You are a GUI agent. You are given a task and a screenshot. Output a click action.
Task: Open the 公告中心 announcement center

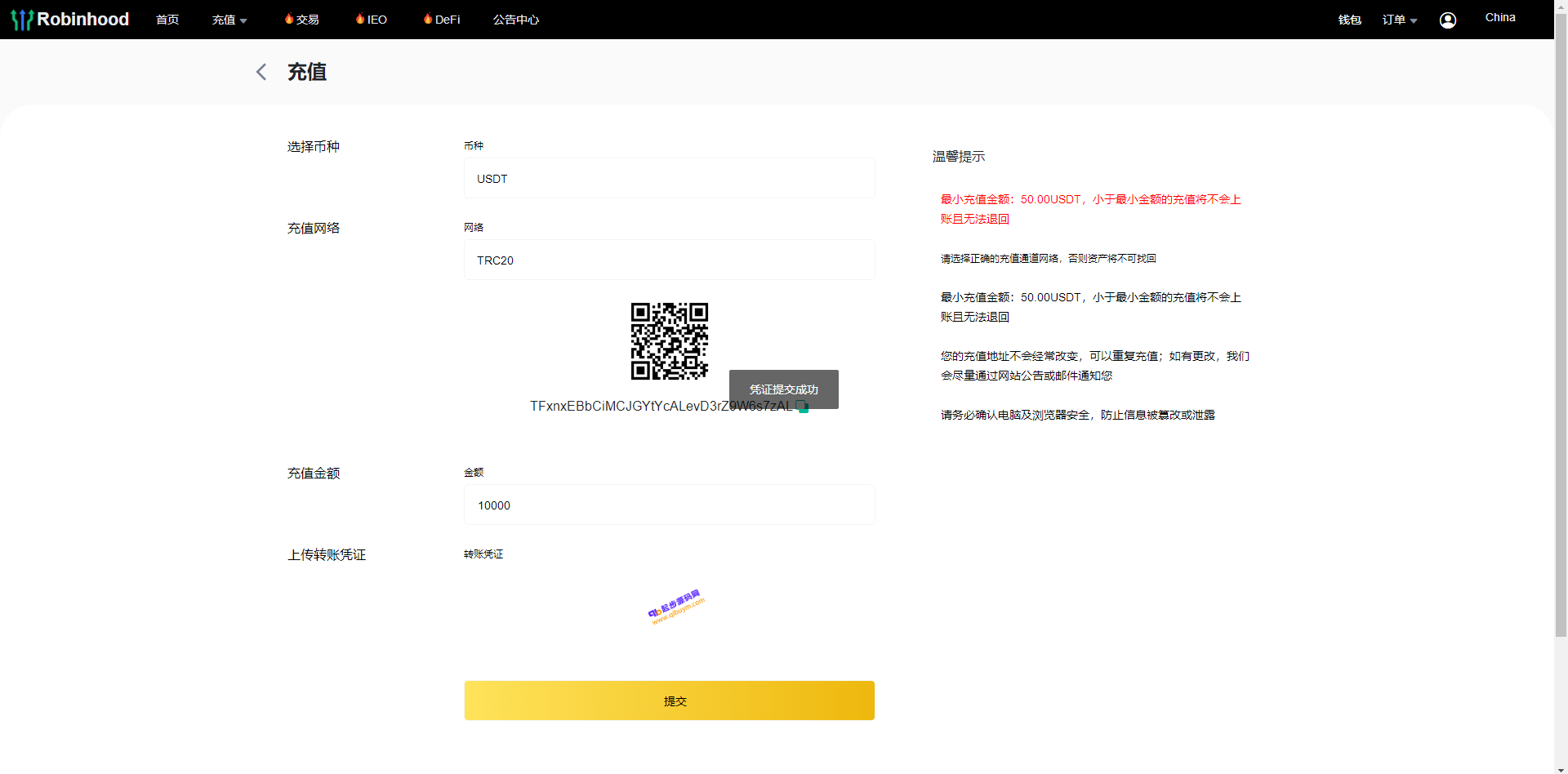pyautogui.click(x=515, y=20)
